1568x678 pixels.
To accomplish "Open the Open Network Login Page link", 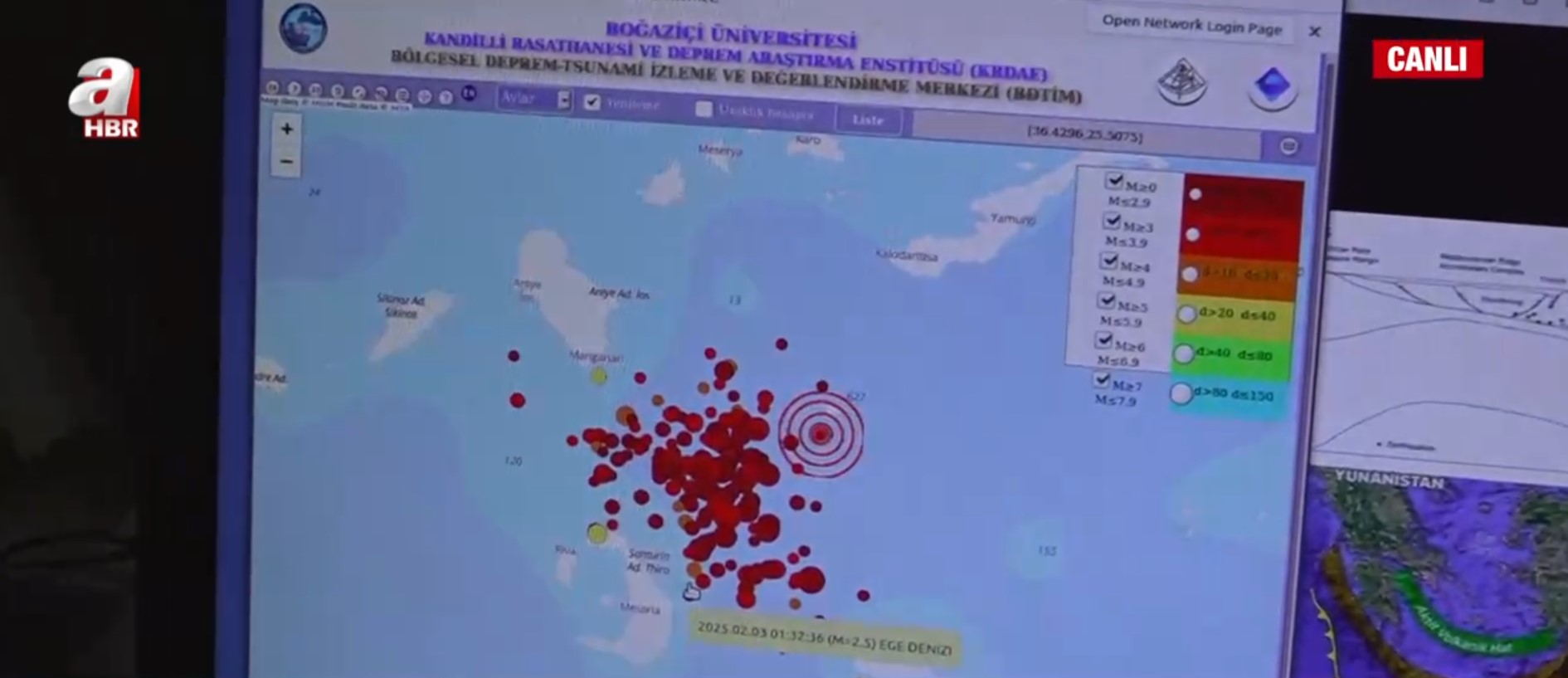I will click(1191, 26).
